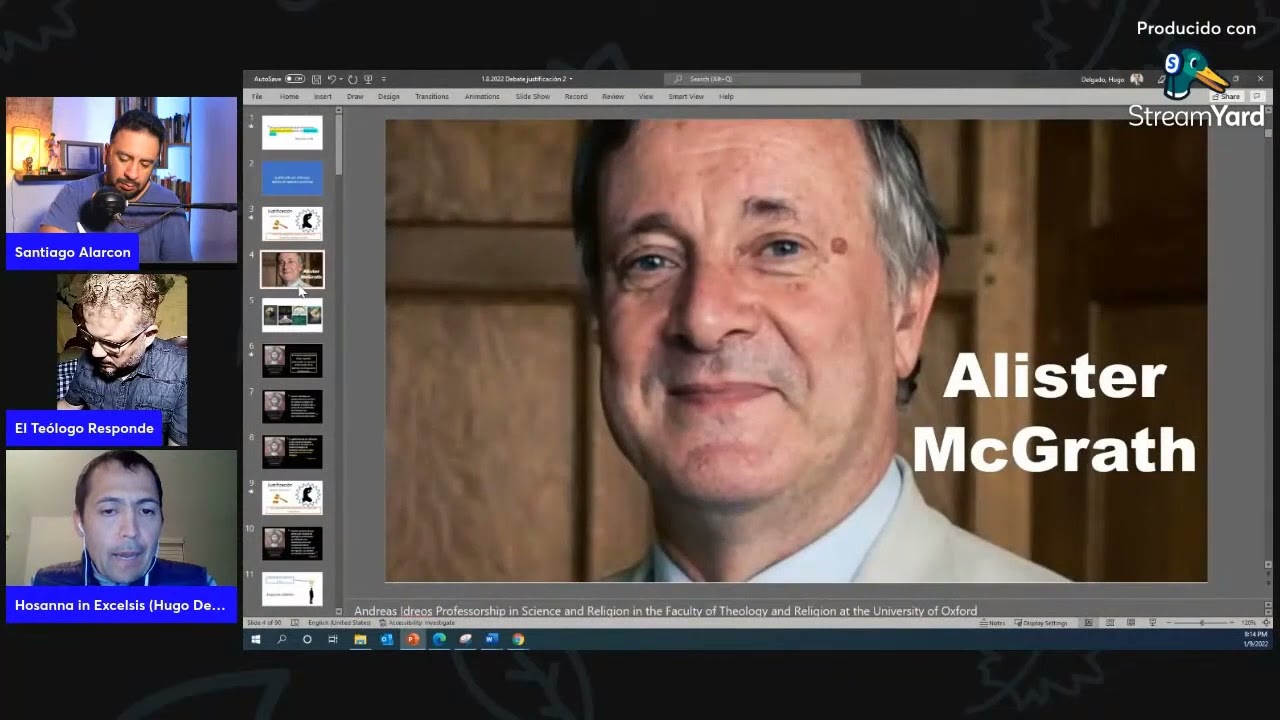Click the Share button
Viewport: 1280px width, 720px height.
coord(1226,96)
